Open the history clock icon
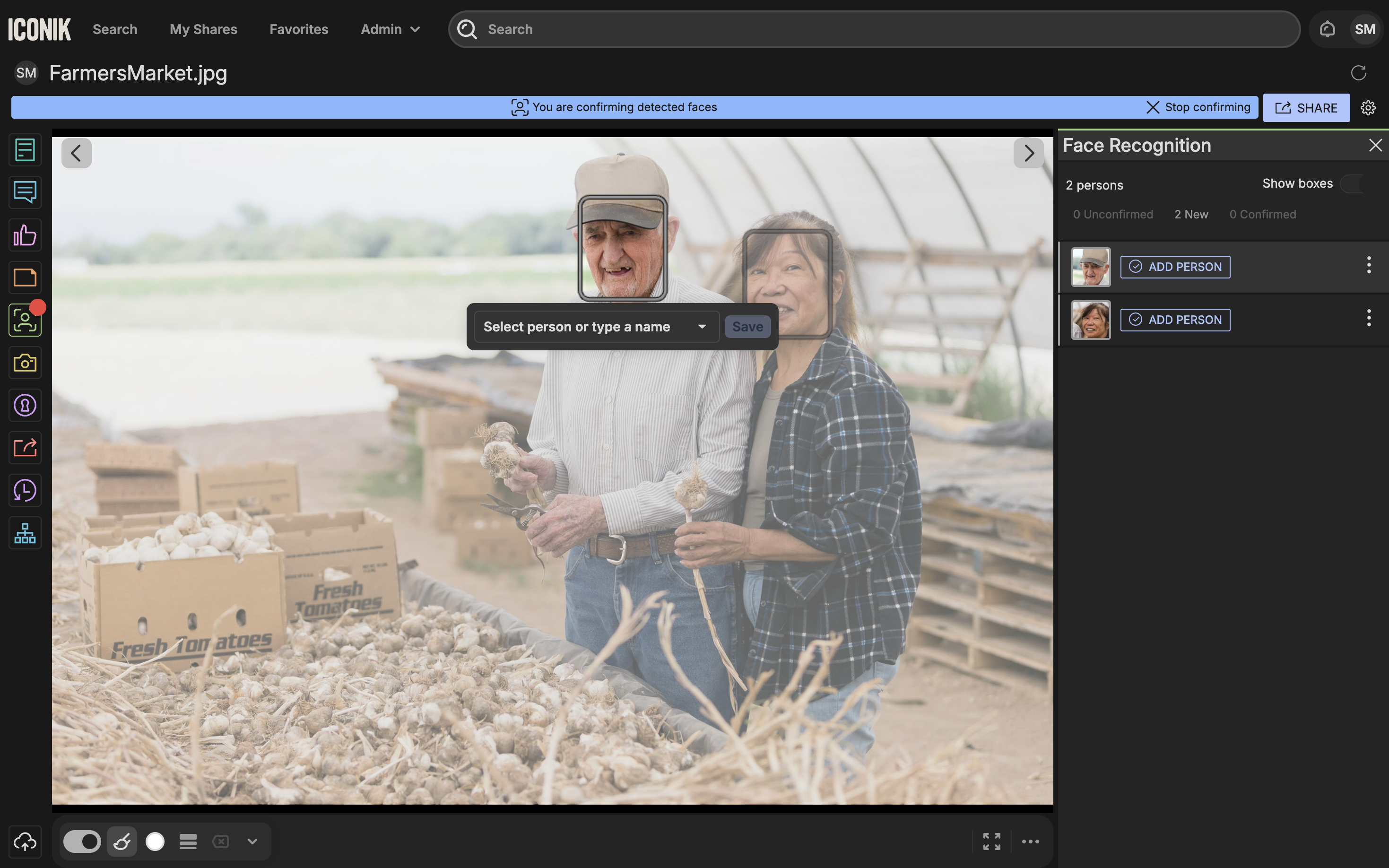 (25, 490)
